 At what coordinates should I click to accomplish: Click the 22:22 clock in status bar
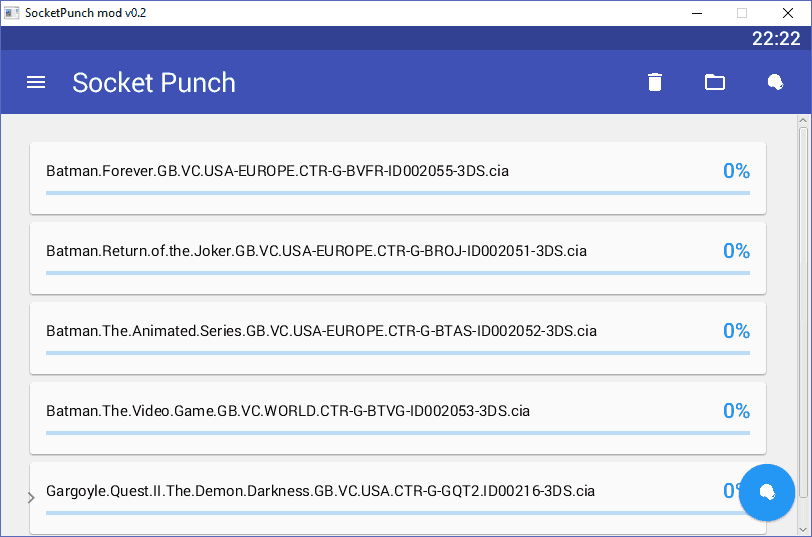pyautogui.click(x=776, y=38)
